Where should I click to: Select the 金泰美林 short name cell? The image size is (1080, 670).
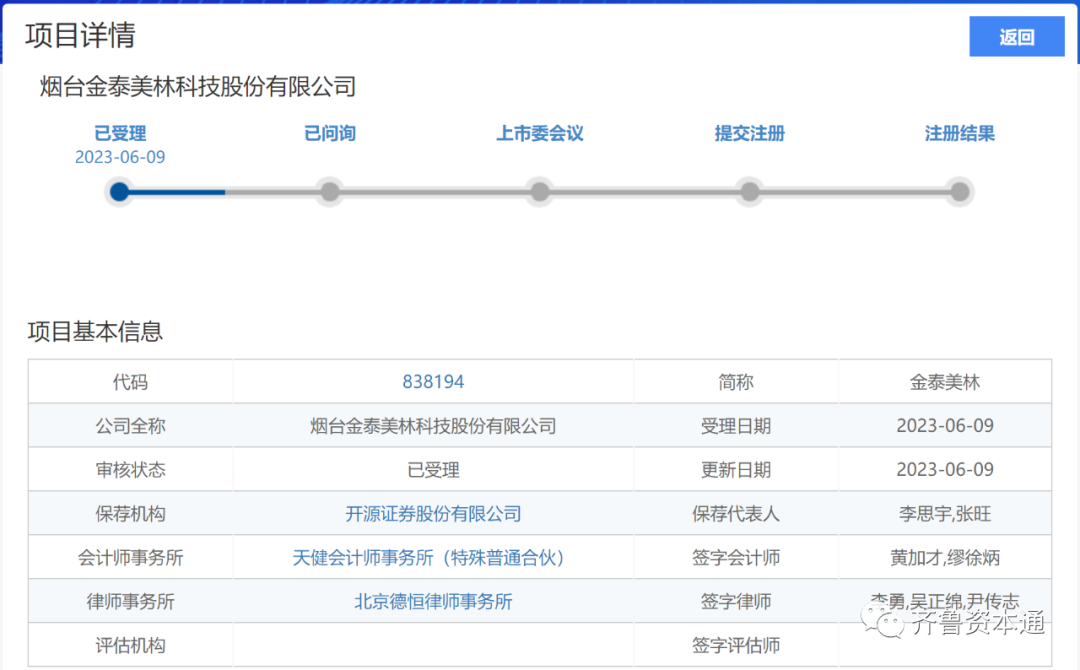(945, 381)
